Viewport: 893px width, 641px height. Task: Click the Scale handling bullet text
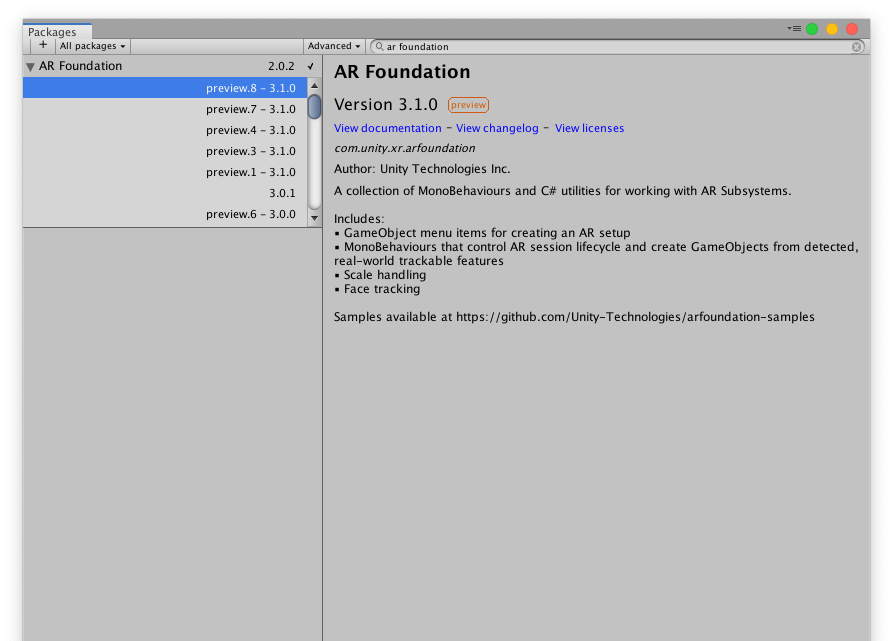tap(384, 275)
